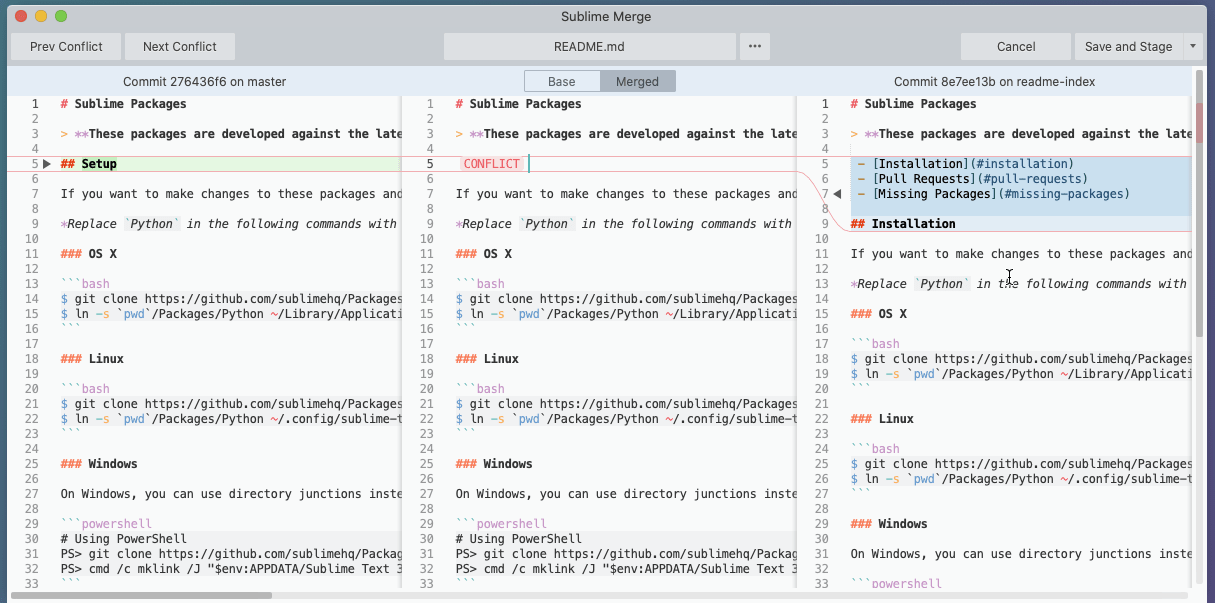Image resolution: width=1215 pixels, height=603 pixels.
Task: Click the CONFLICT marker on merged line 5
Action: point(490,163)
